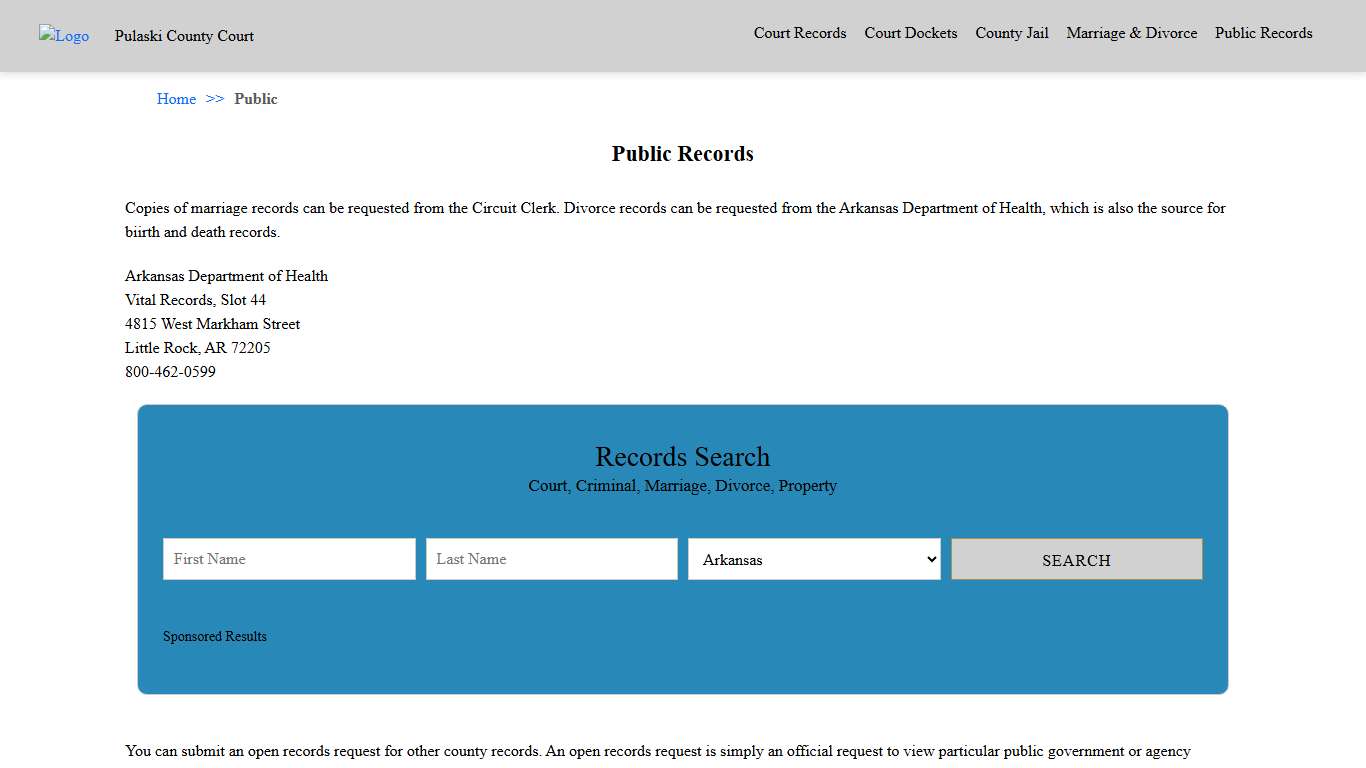Open the Marriage & Divorce section
1366x768 pixels.
pyautogui.click(x=1131, y=33)
